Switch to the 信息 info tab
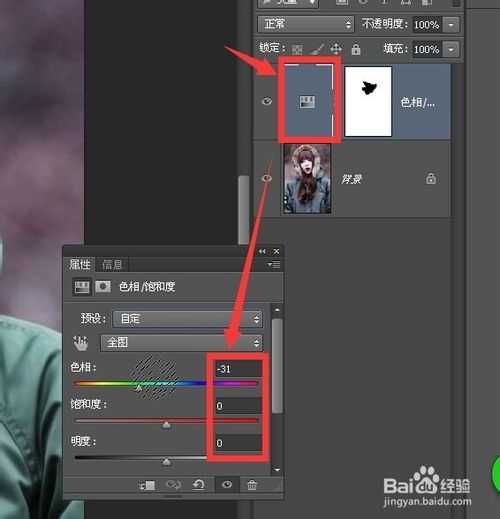Image resolution: width=500 pixels, height=519 pixels. point(112,265)
